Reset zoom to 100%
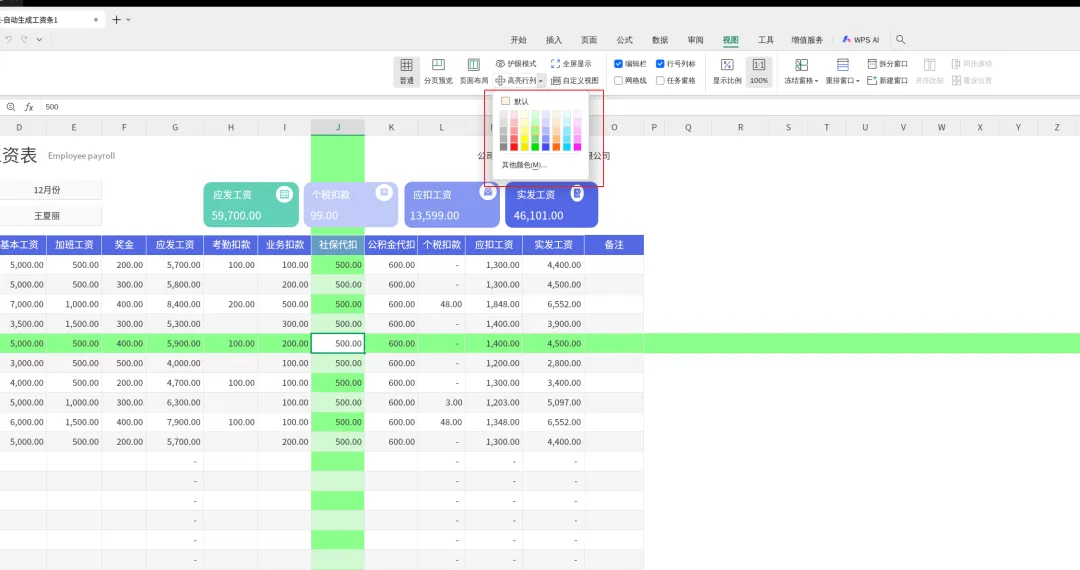Viewport: 1080px width, 570px height. 758,72
